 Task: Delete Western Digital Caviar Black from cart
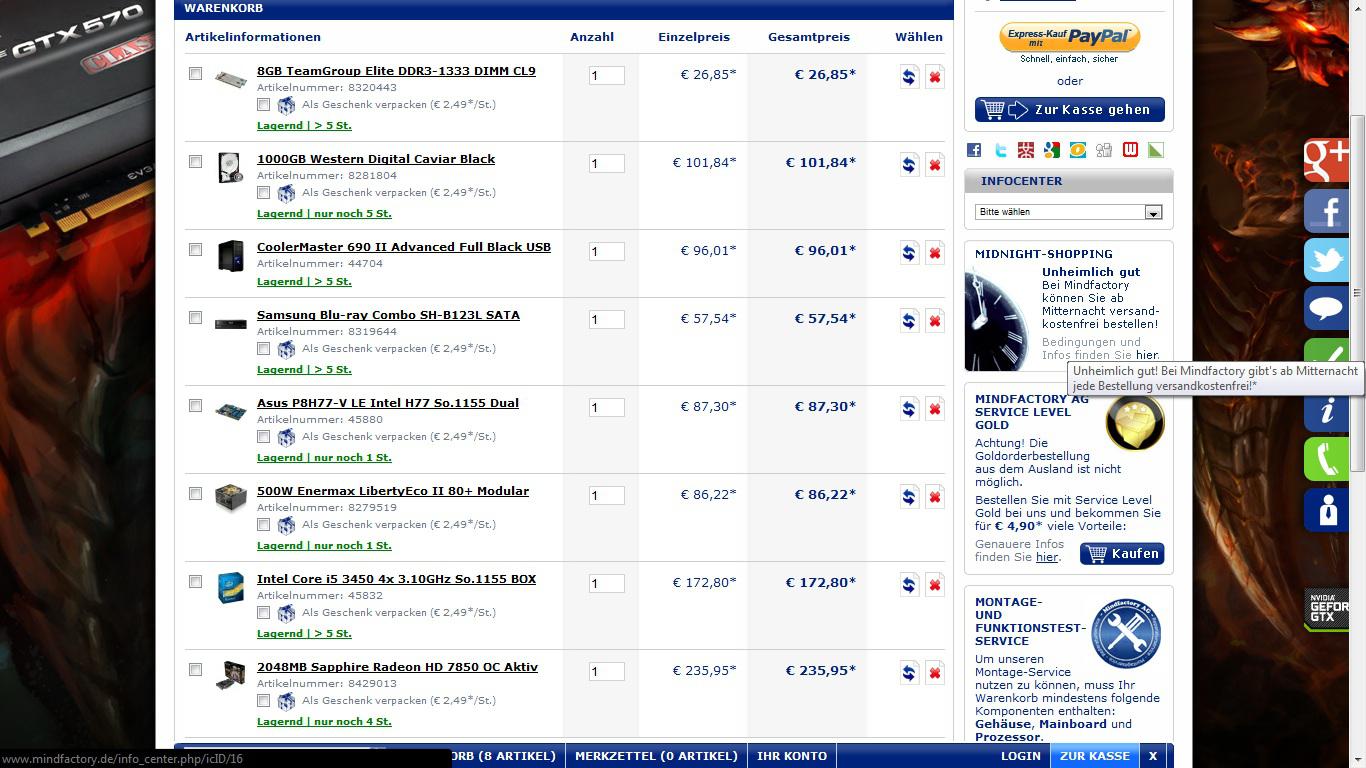935,165
